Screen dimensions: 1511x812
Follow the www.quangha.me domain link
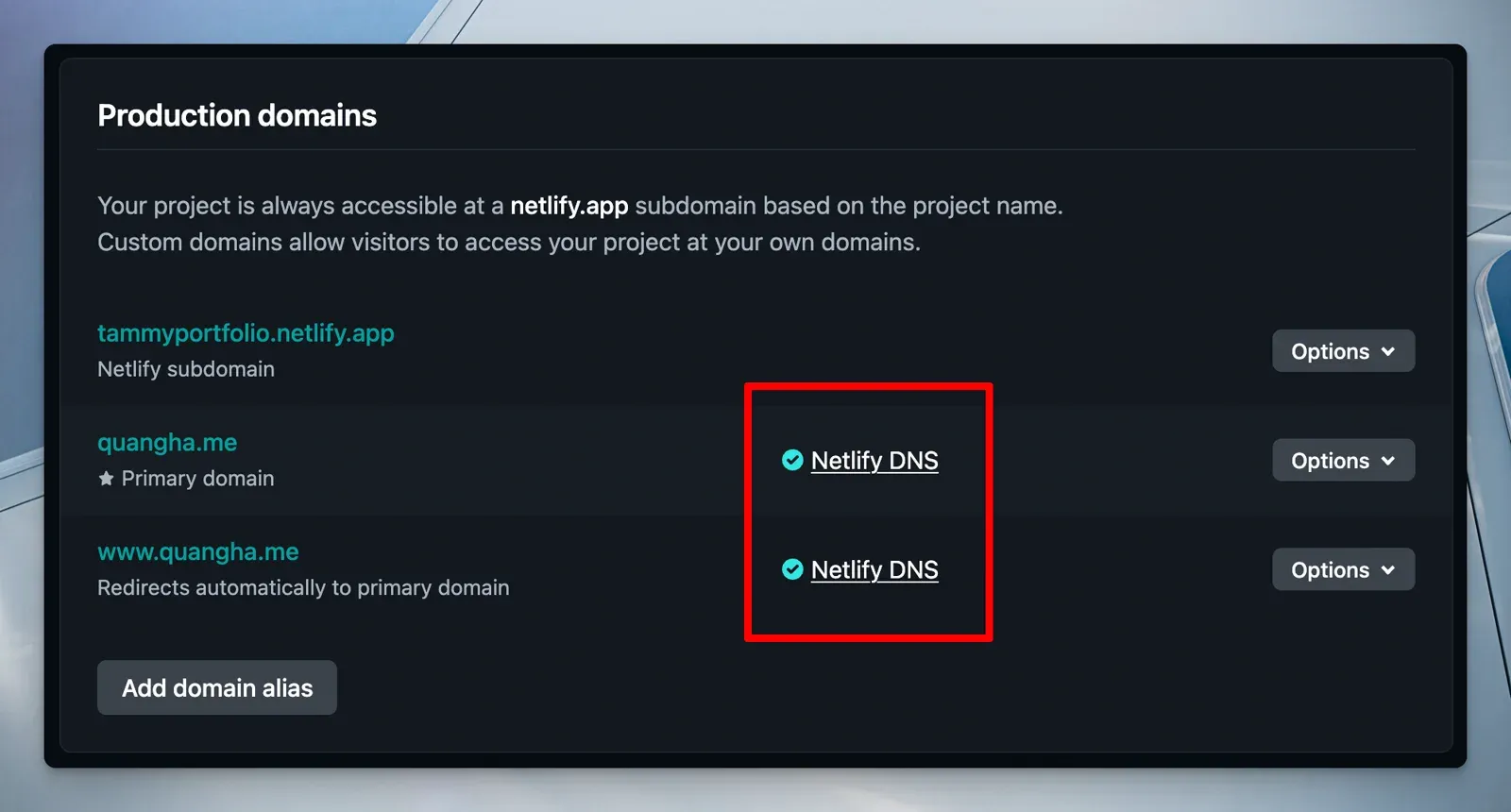click(x=198, y=552)
